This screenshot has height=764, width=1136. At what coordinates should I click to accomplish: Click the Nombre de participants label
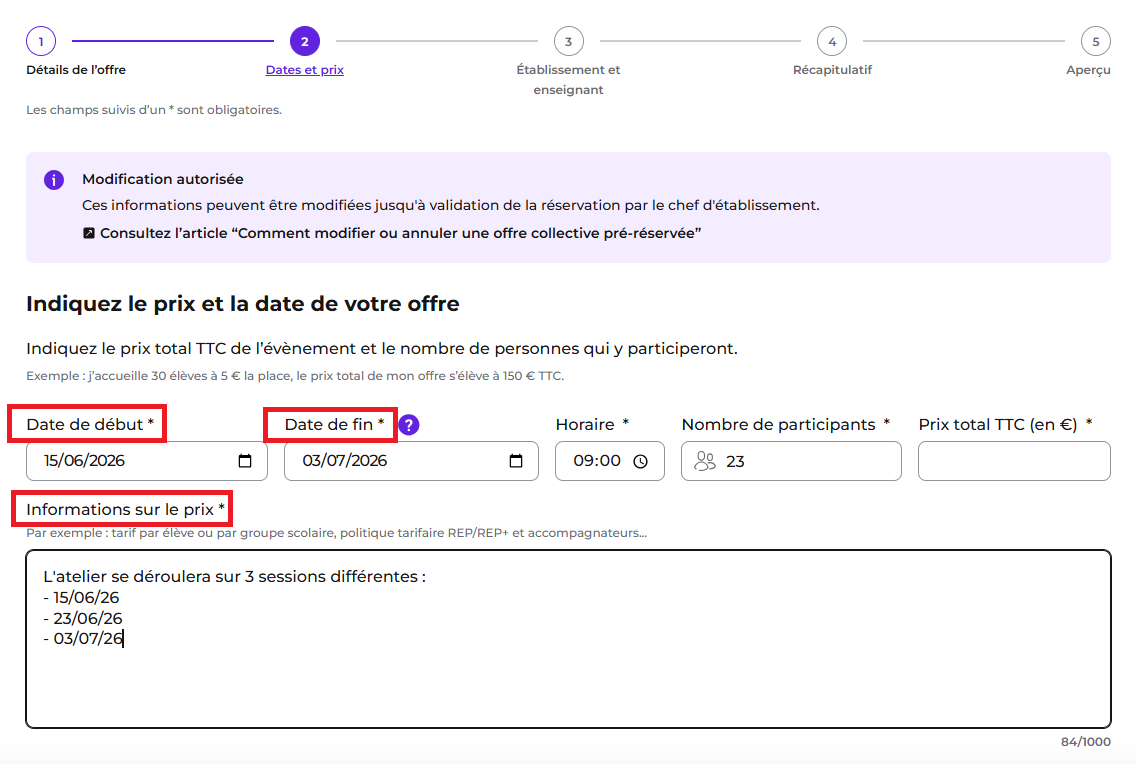[785, 424]
